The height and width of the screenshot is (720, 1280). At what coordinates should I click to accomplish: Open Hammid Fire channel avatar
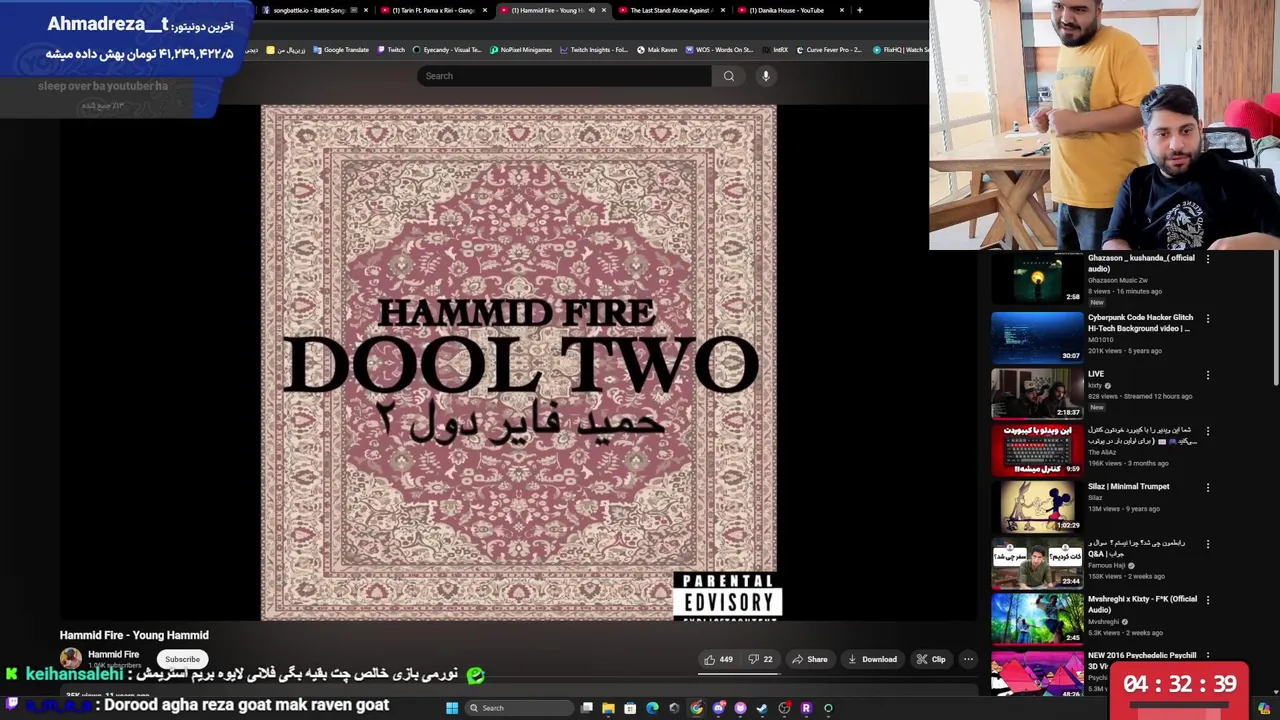[x=71, y=658]
